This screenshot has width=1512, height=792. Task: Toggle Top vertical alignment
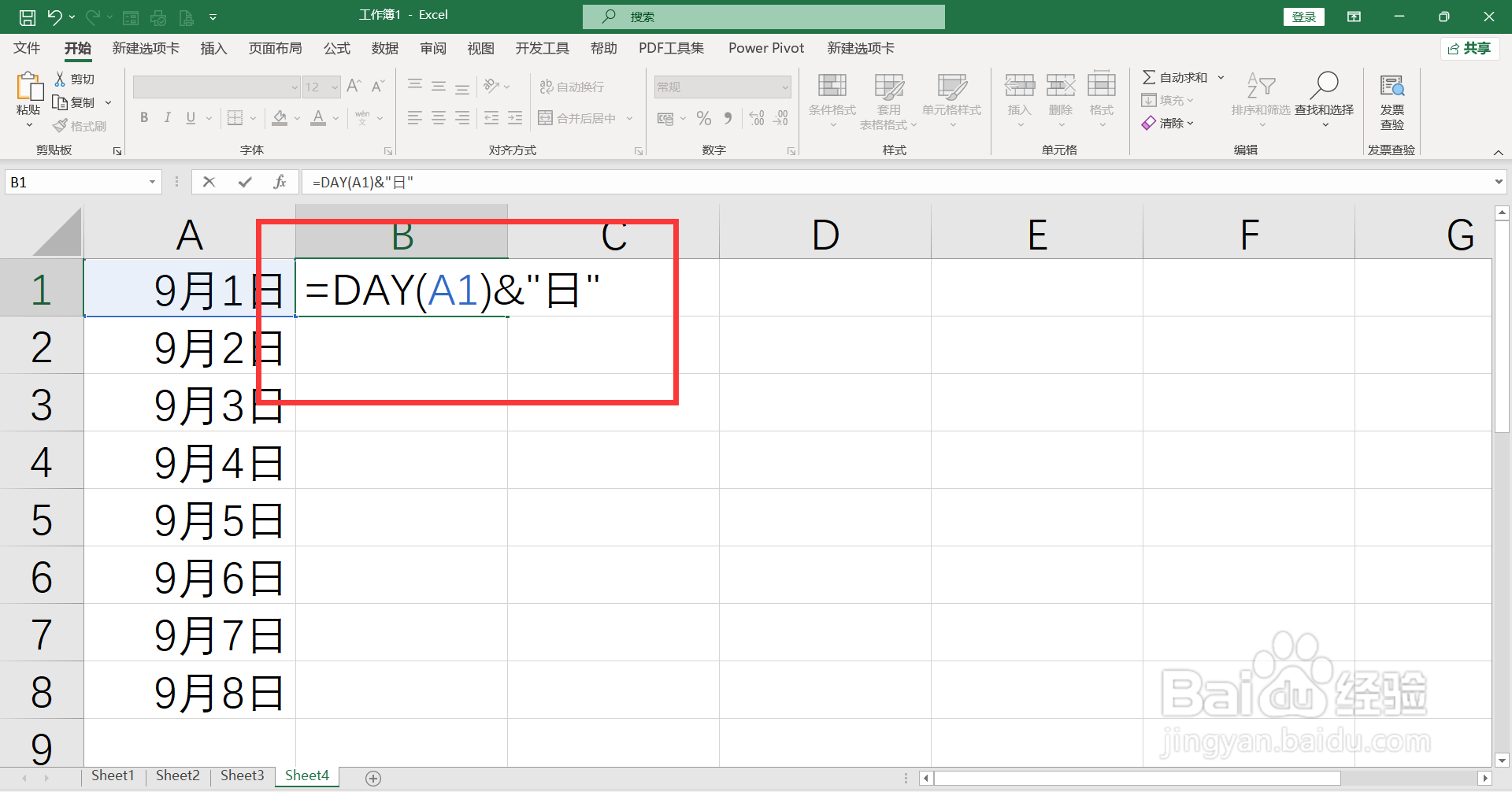pyautogui.click(x=415, y=86)
